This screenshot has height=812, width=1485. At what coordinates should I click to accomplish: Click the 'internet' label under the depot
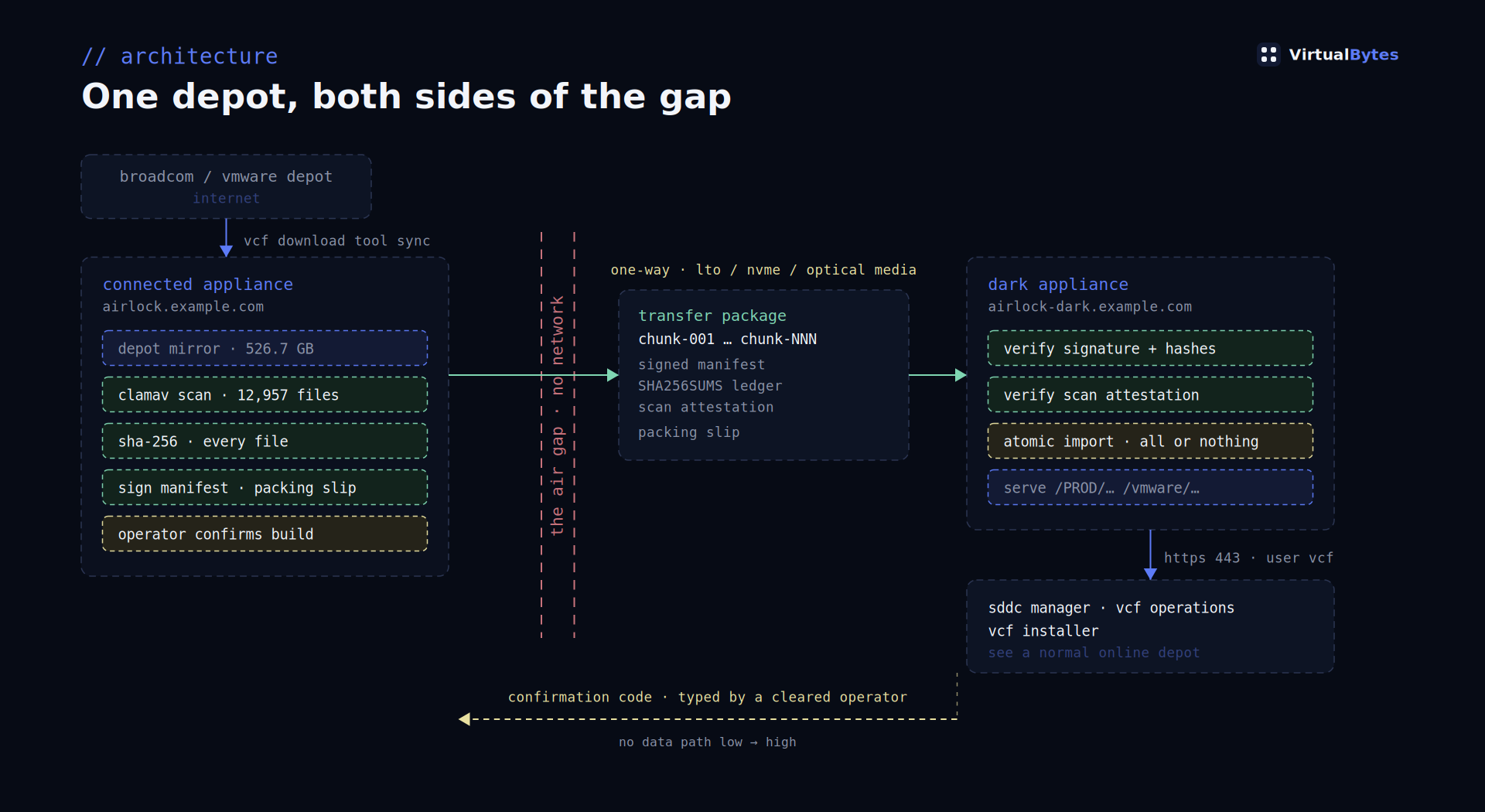click(x=226, y=199)
